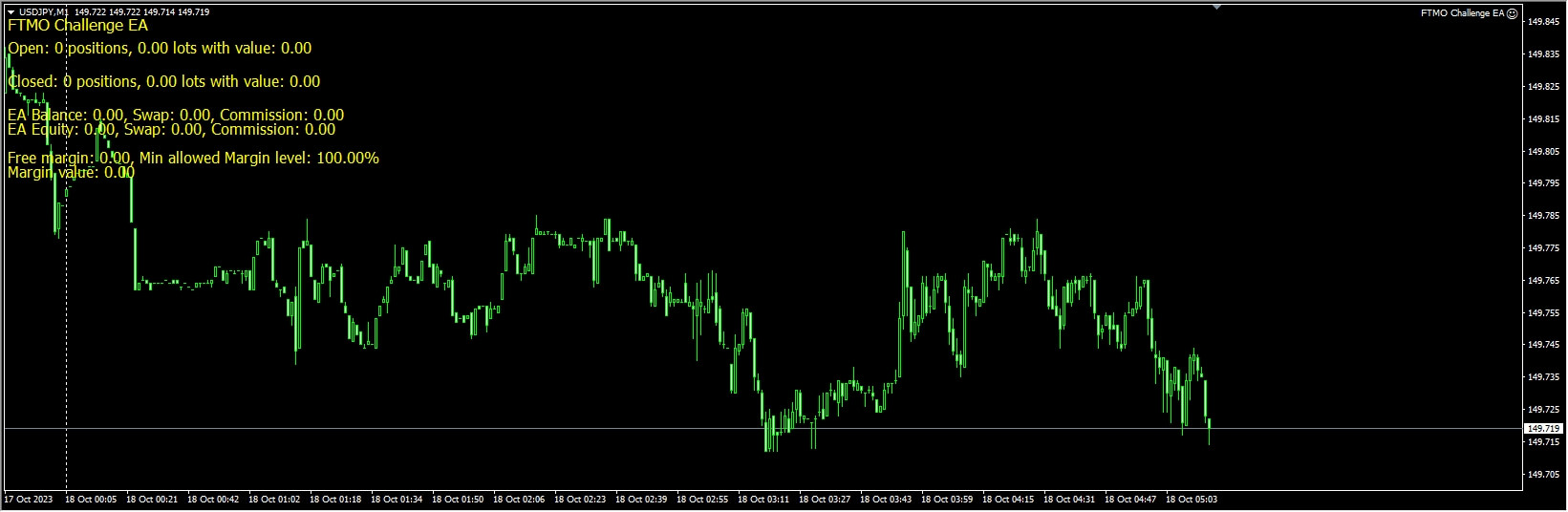
Task: Click the '18 Oct 04:15' time axis label
Action: click(1008, 500)
